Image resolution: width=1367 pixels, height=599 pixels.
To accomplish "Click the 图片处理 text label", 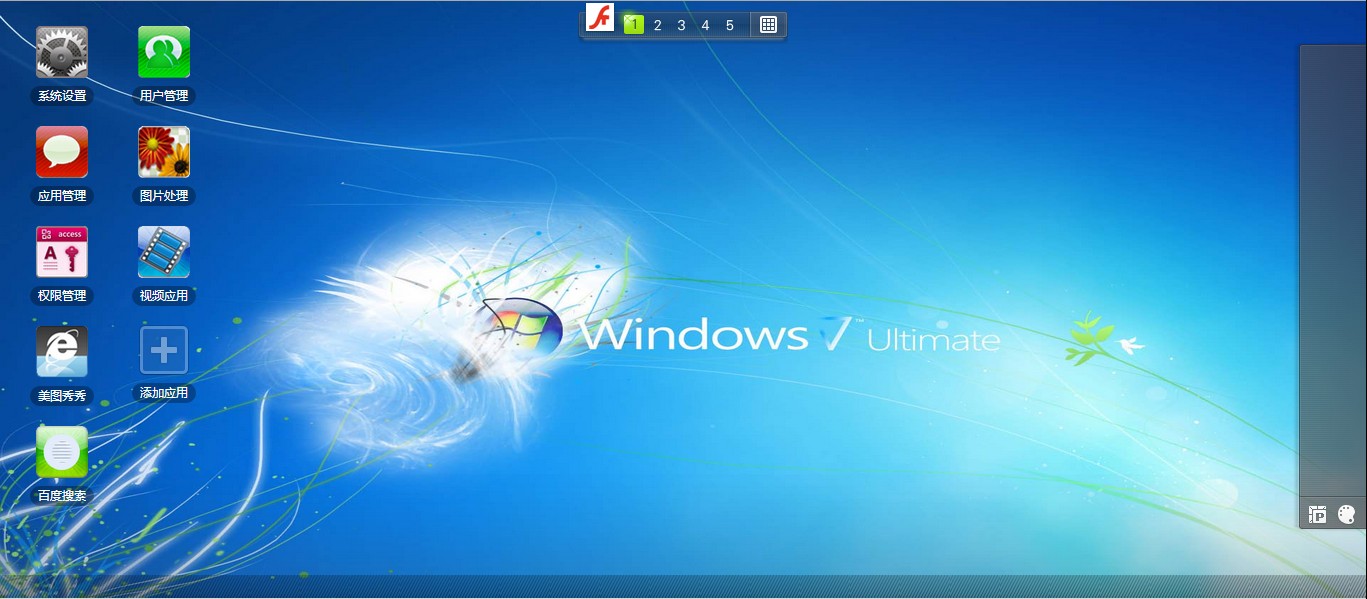I will pos(164,196).
